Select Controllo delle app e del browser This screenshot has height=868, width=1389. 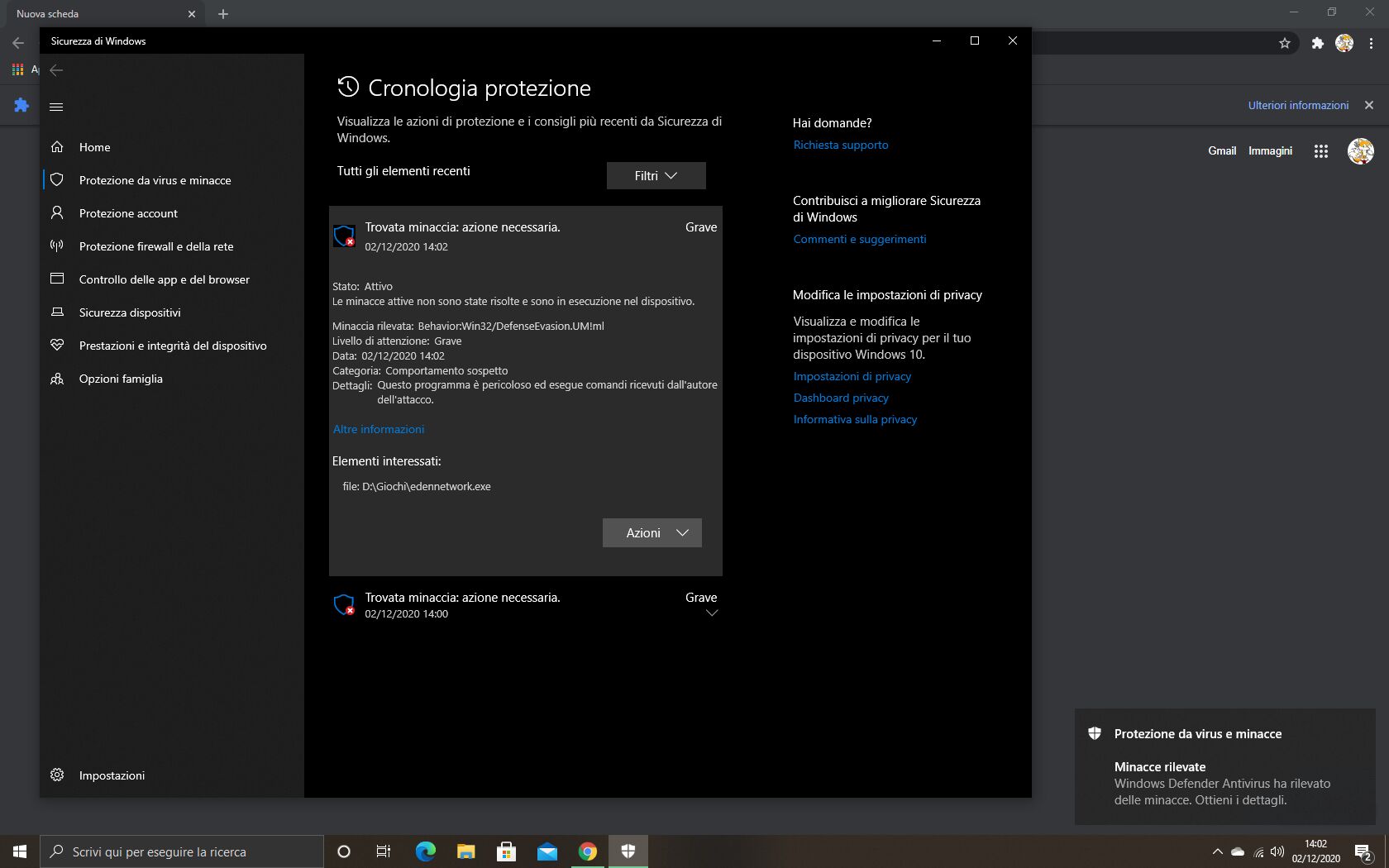[x=164, y=279]
